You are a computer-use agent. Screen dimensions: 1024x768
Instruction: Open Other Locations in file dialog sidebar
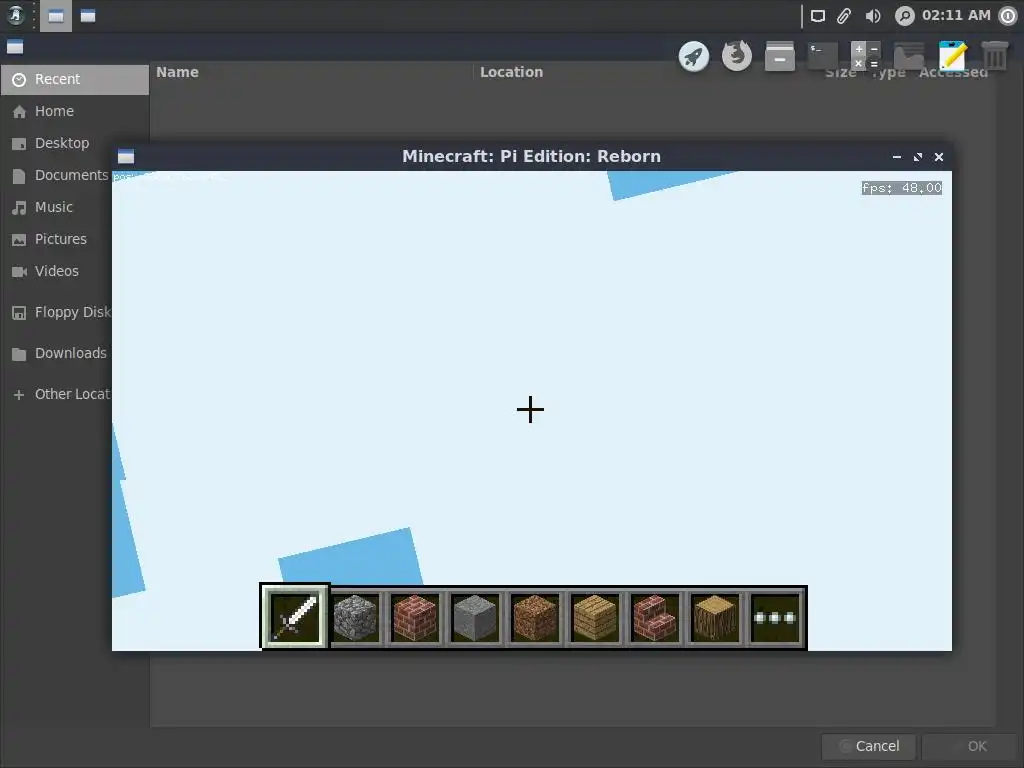57,394
